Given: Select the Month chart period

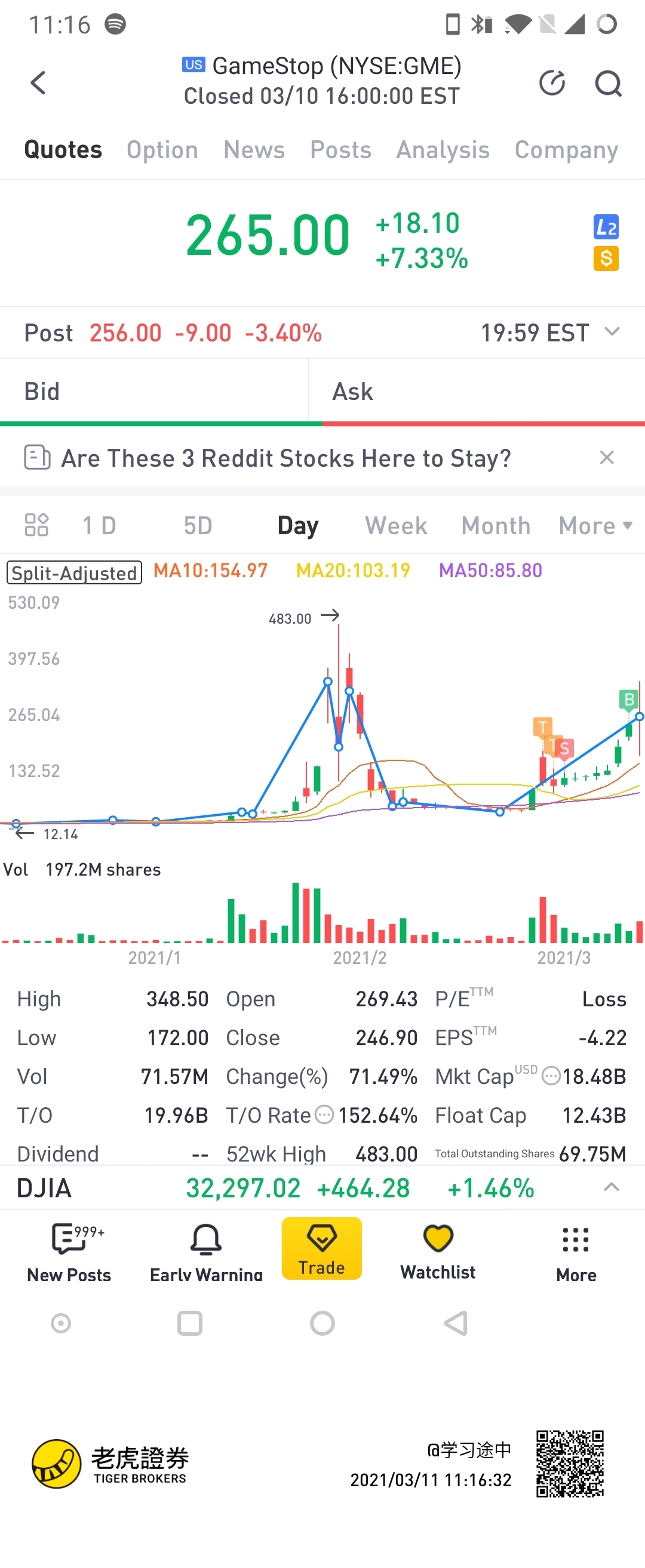Looking at the screenshot, I should tap(496, 525).
